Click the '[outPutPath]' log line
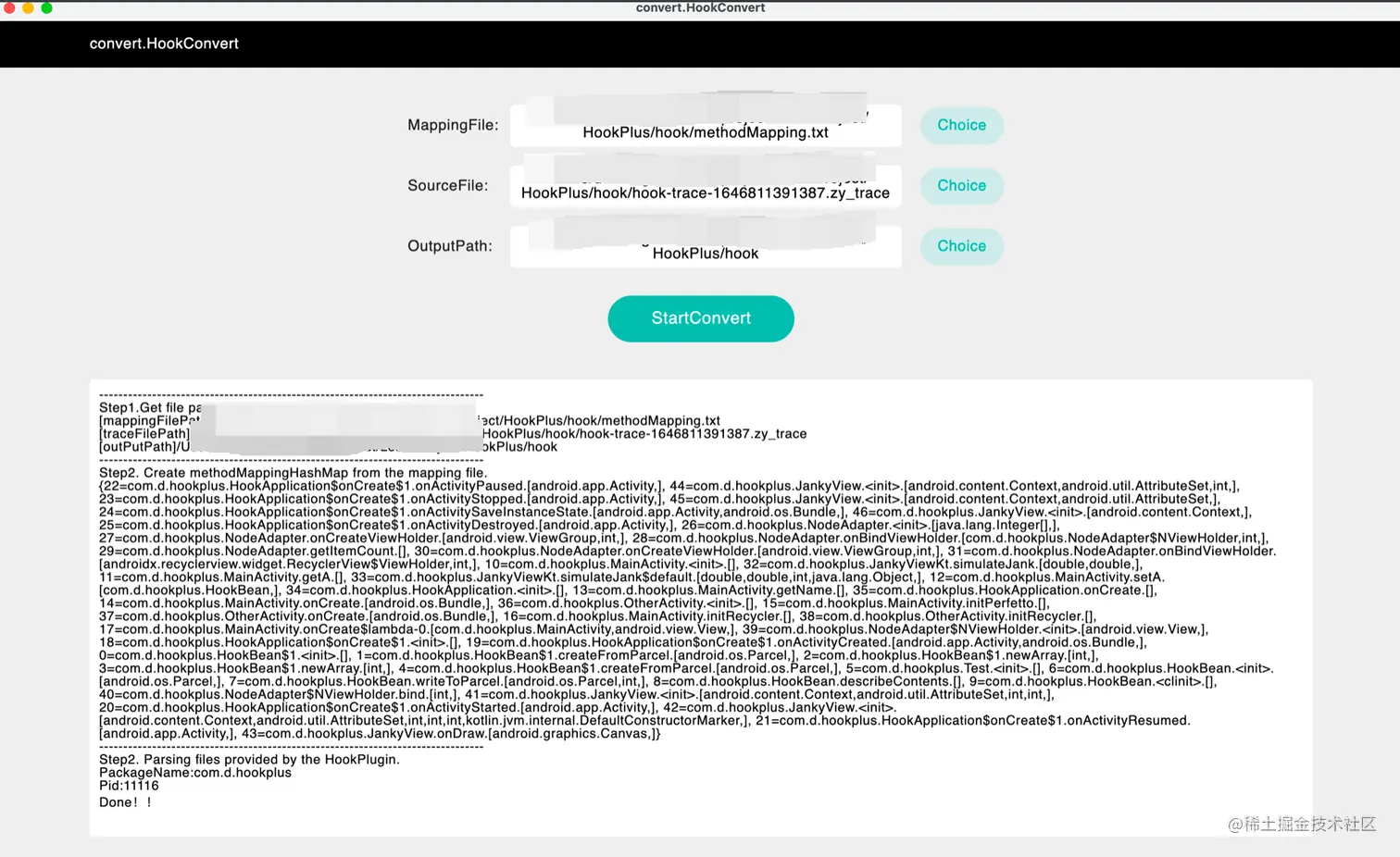This screenshot has height=857, width=1400. tap(328, 446)
